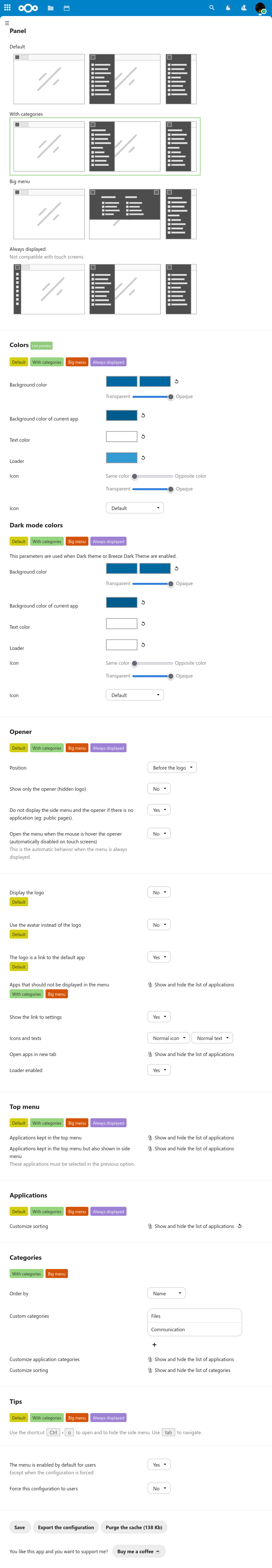Open the Contacts menu icon
Screen dimensions: 272x1568
pos(243,8)
